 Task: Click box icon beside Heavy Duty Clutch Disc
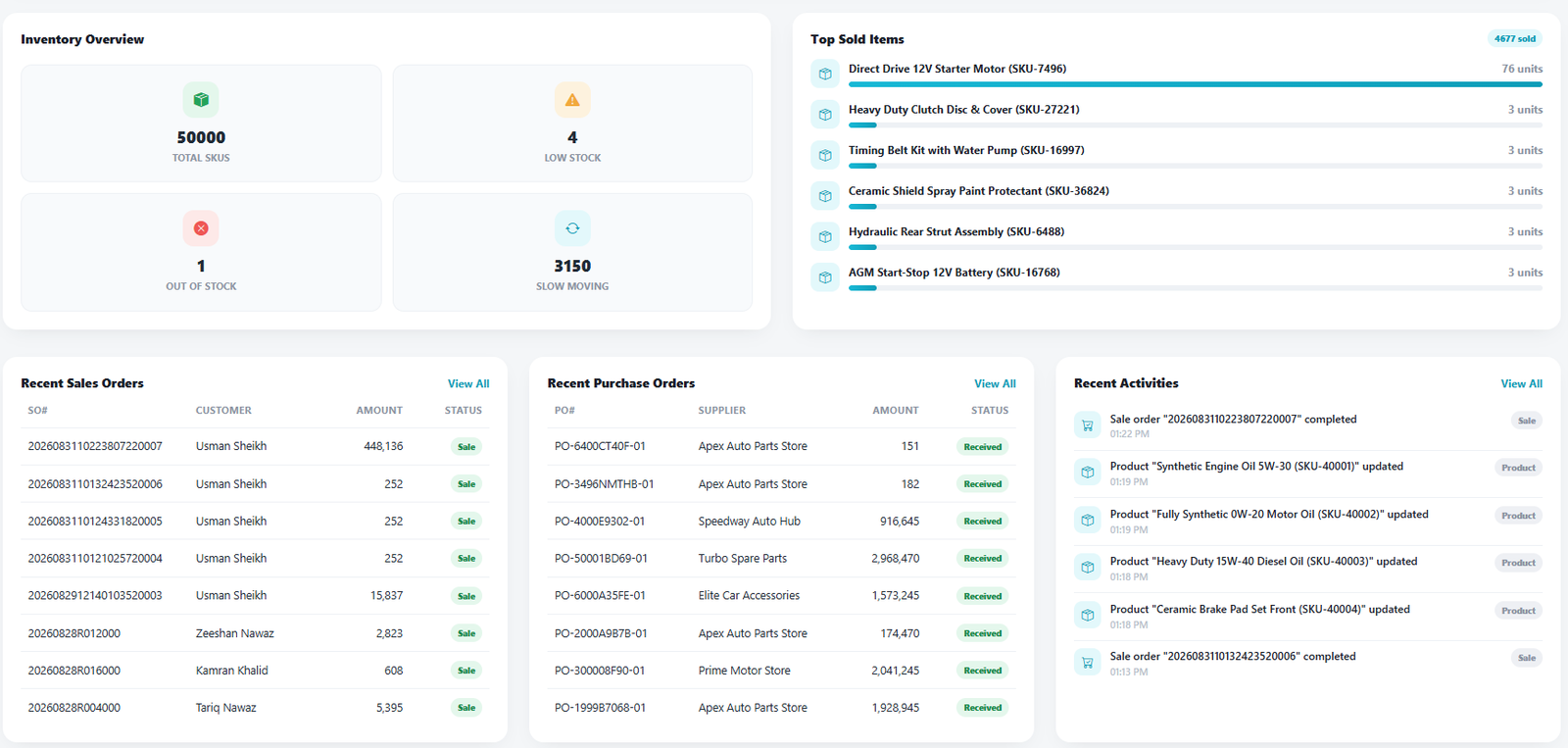825,115
